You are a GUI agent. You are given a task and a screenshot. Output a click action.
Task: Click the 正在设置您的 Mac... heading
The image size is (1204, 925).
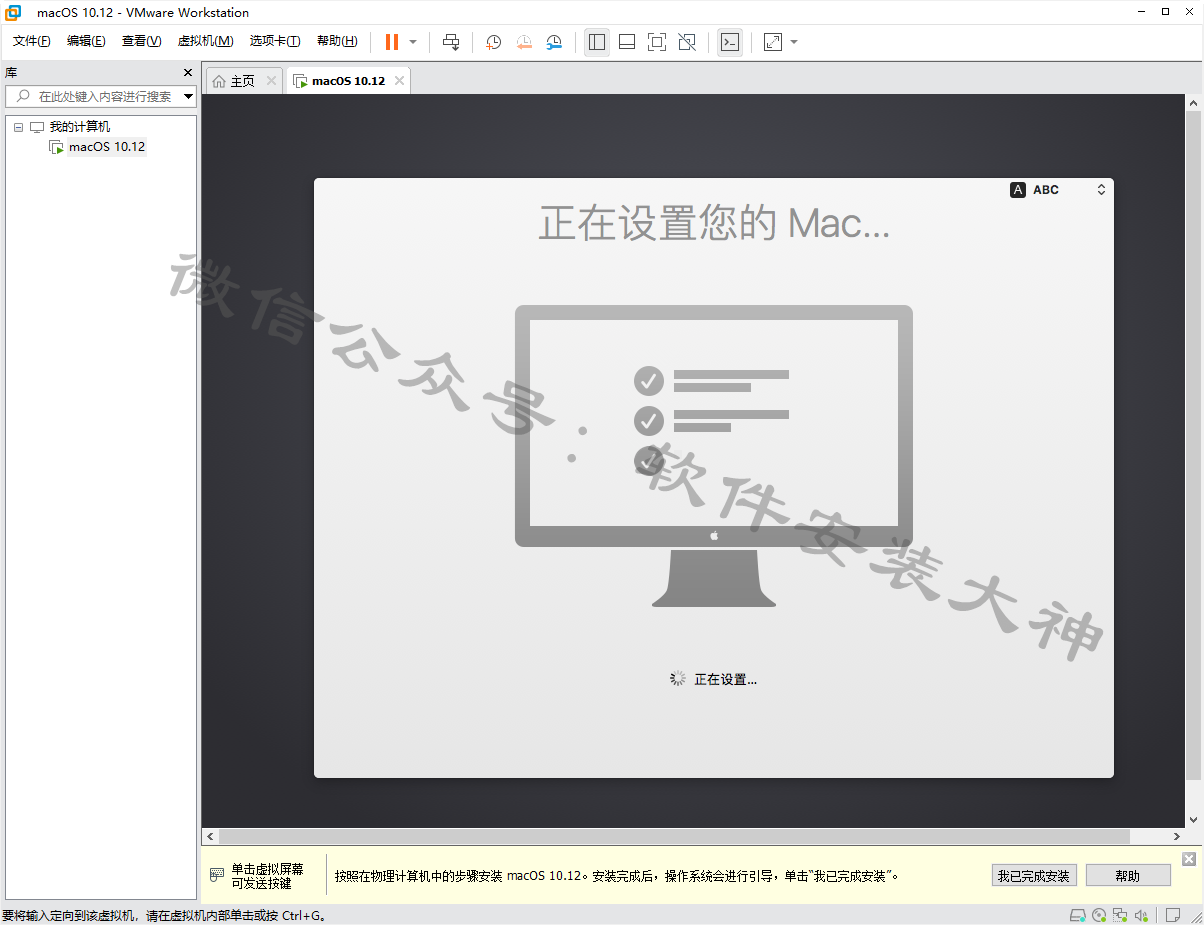tap(714, 223)
